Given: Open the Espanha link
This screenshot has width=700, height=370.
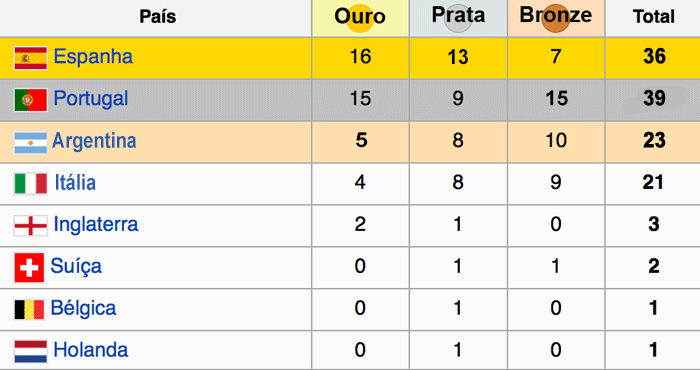Looking at the screenshot, I should [93, 57].
